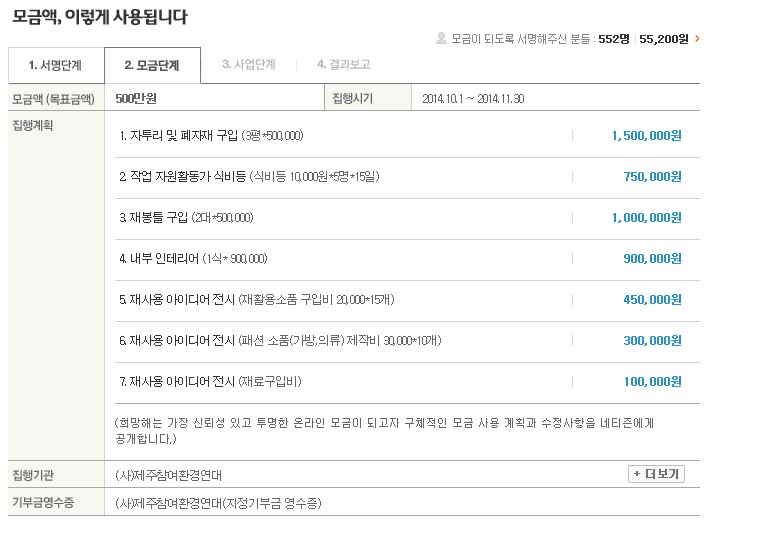Select item '3. 재봉틀 구입'
The width and height of the screenshot is (764, 548).
pos(153,217)
